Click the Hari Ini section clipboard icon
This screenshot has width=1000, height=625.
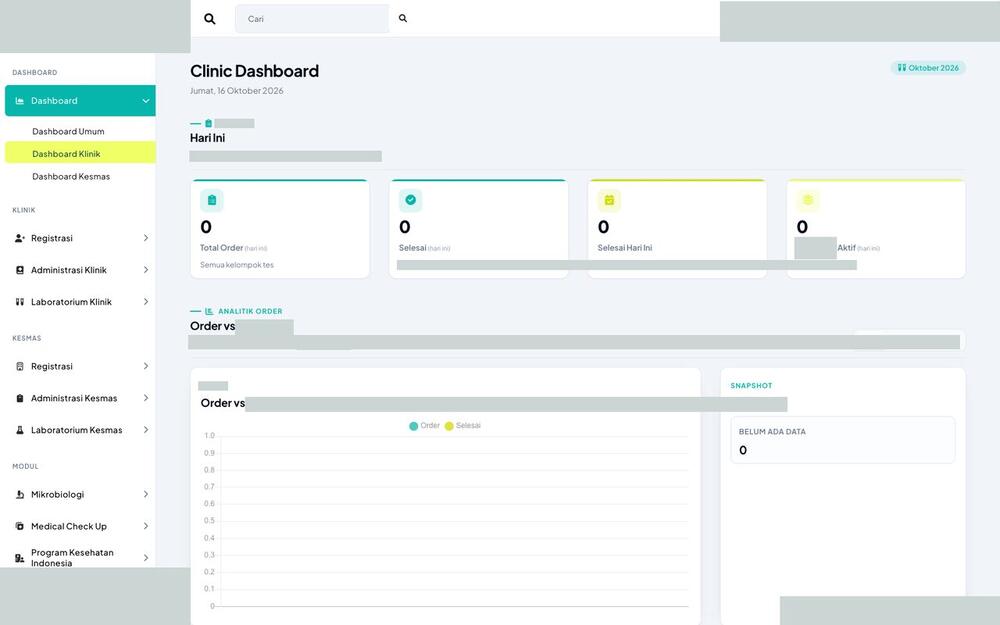[209, 123]
